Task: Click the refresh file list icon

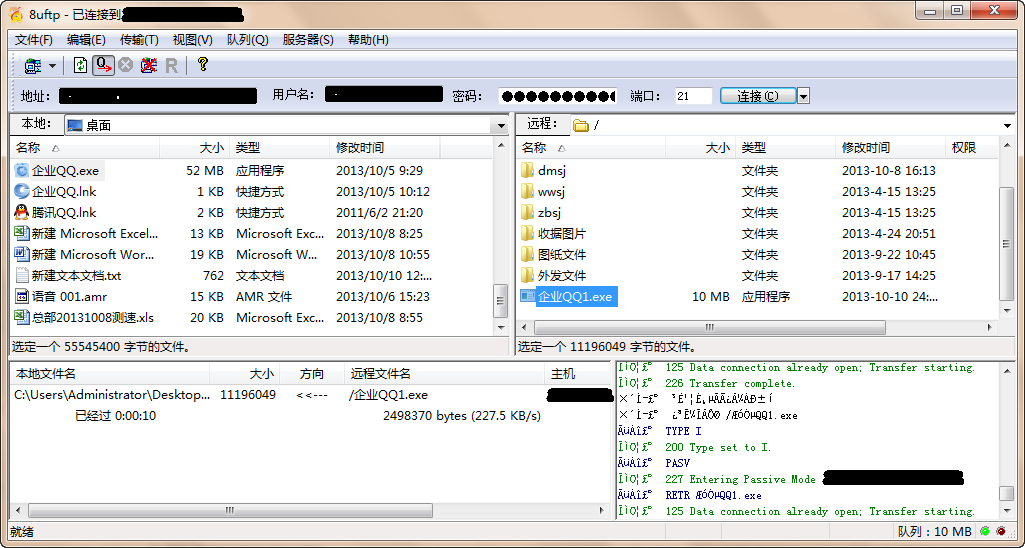Action: [x=80, y=66]
